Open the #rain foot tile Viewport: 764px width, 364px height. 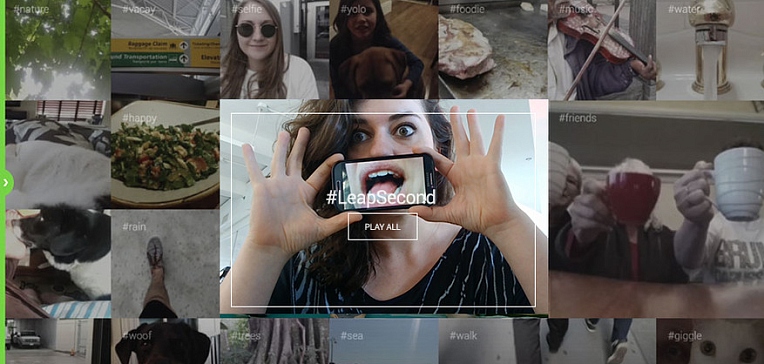pyautogui.click(x=165, y=264)
